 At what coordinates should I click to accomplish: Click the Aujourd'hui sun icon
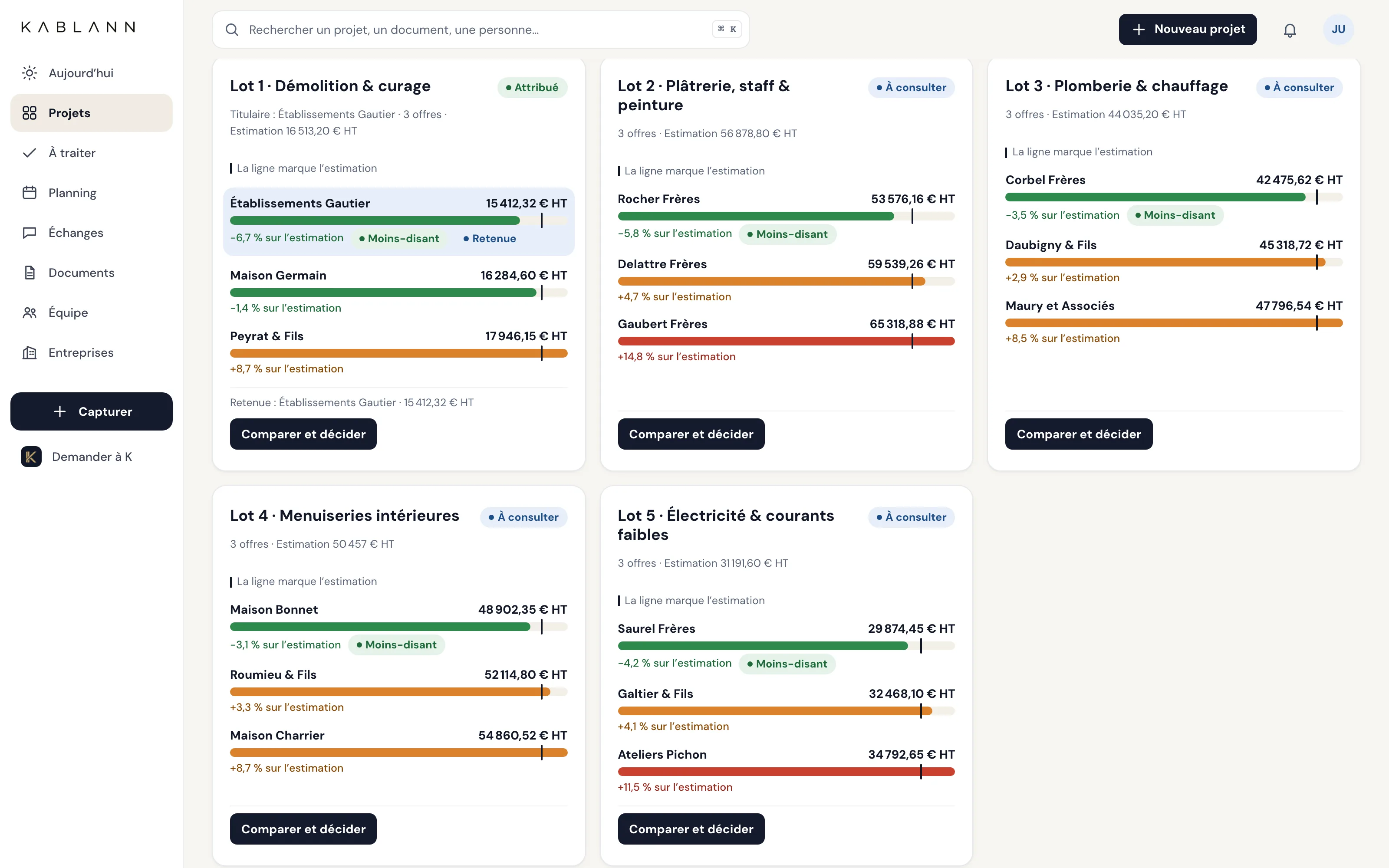coord(29,73)
